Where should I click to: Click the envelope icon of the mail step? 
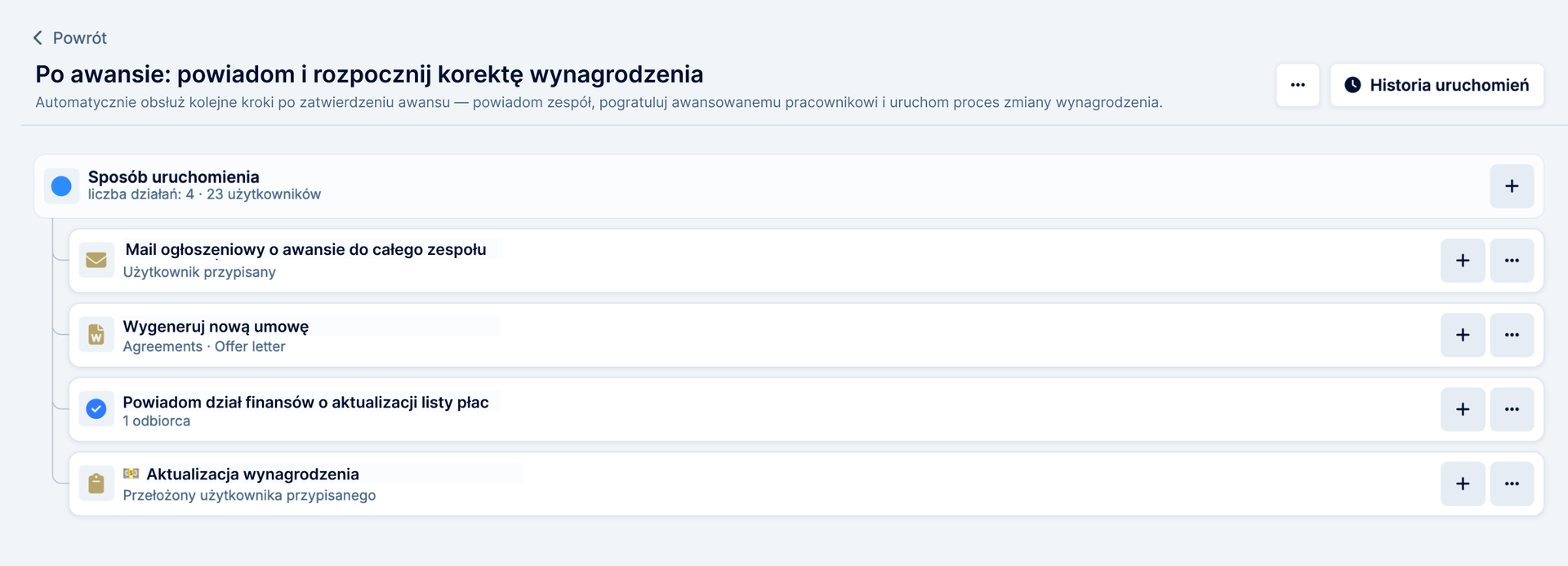click(96, 261)
